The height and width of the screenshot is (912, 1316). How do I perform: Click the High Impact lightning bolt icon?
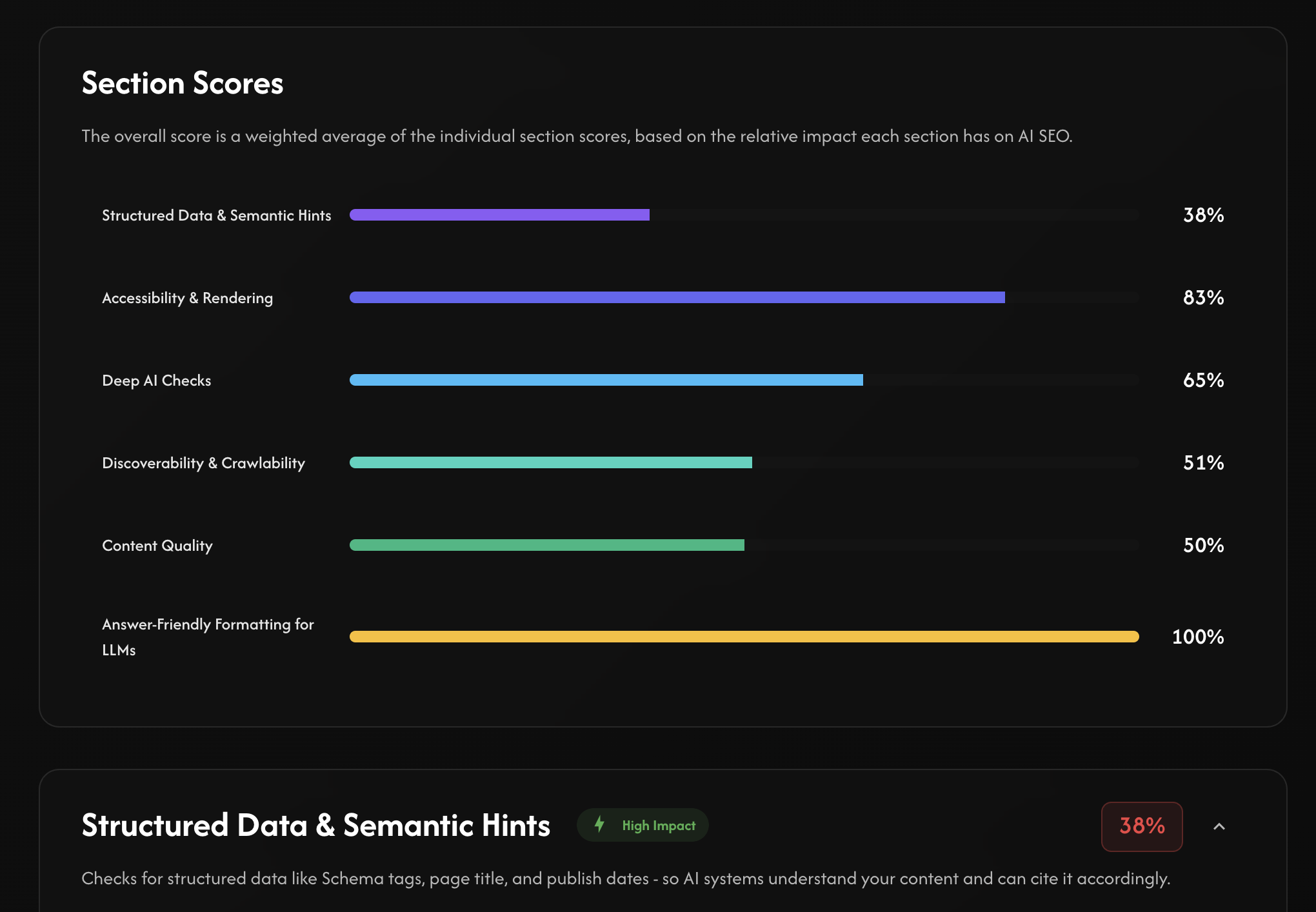tap(599, 824)
